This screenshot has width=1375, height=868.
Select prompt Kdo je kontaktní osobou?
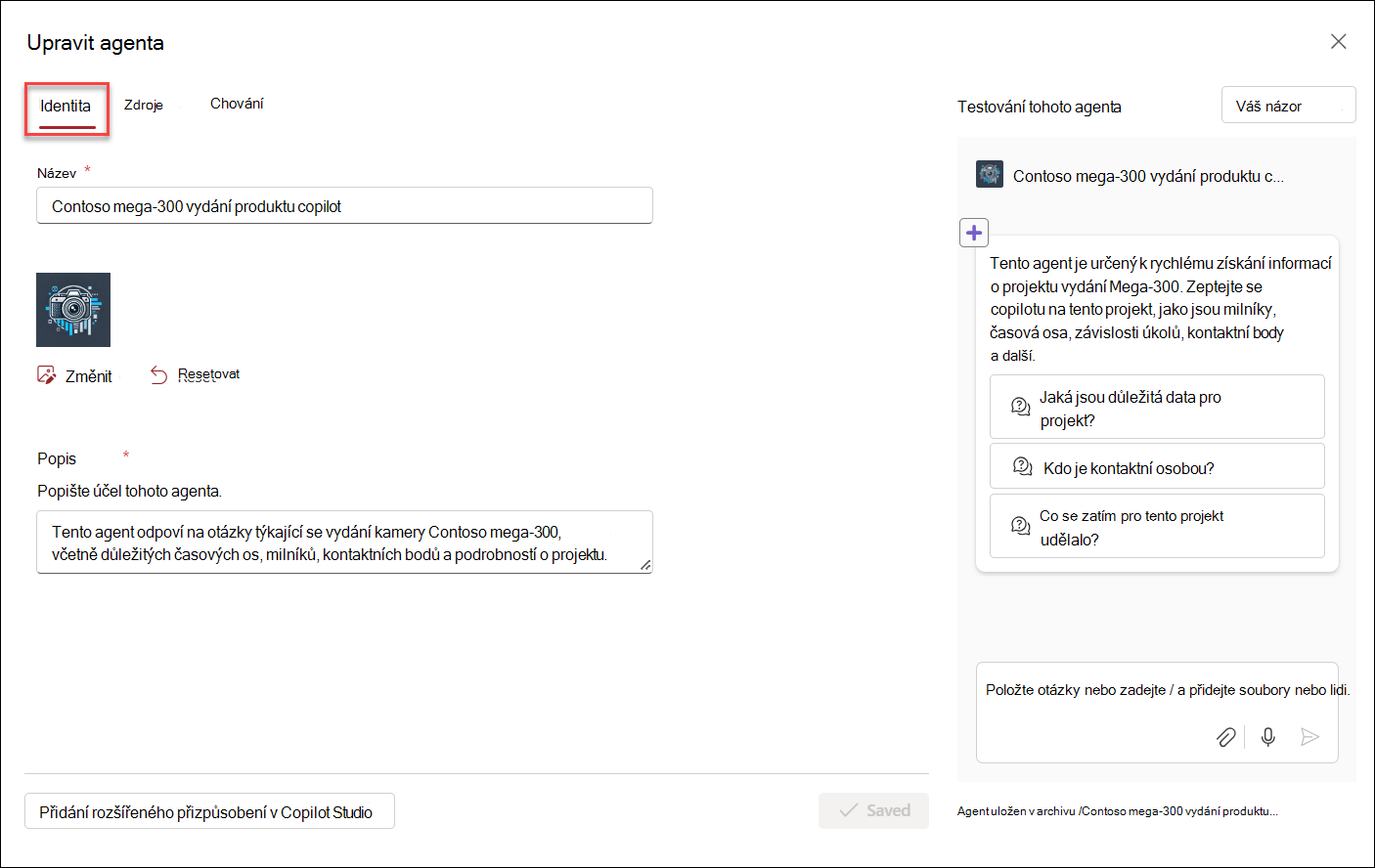pos(1157,466)
